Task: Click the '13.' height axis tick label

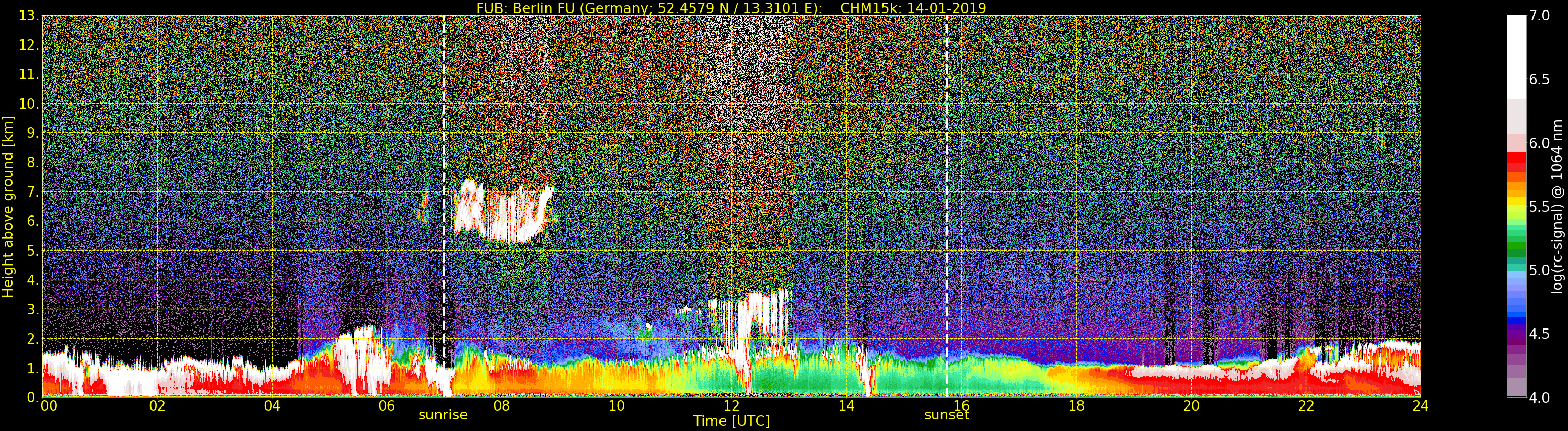Action: pos(29,16)
